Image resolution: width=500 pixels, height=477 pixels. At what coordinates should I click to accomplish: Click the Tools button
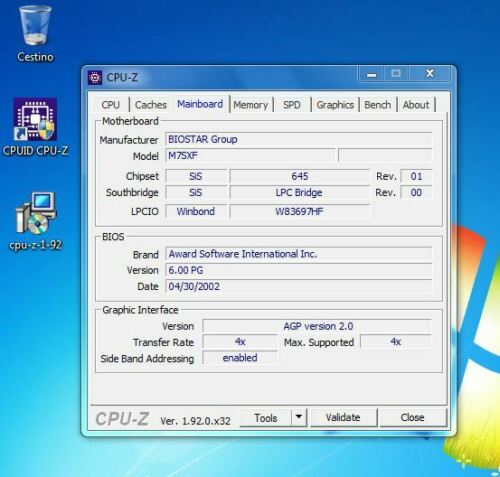click(x=266, y=418)
